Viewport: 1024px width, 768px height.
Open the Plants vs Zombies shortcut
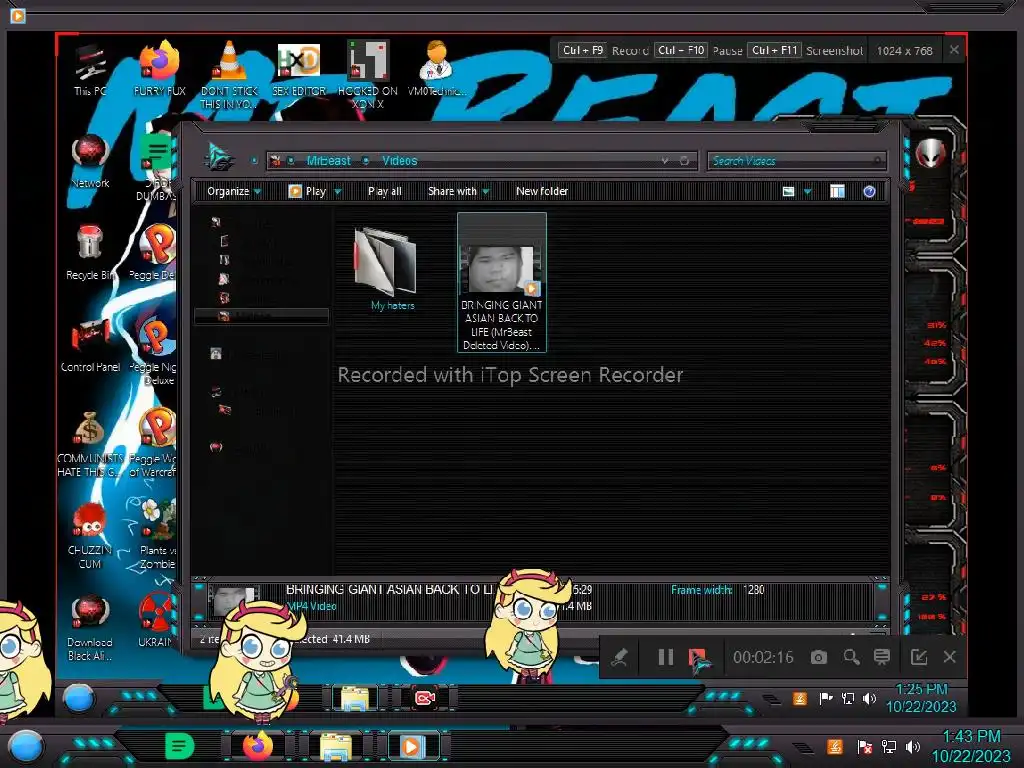click(157, 536)
